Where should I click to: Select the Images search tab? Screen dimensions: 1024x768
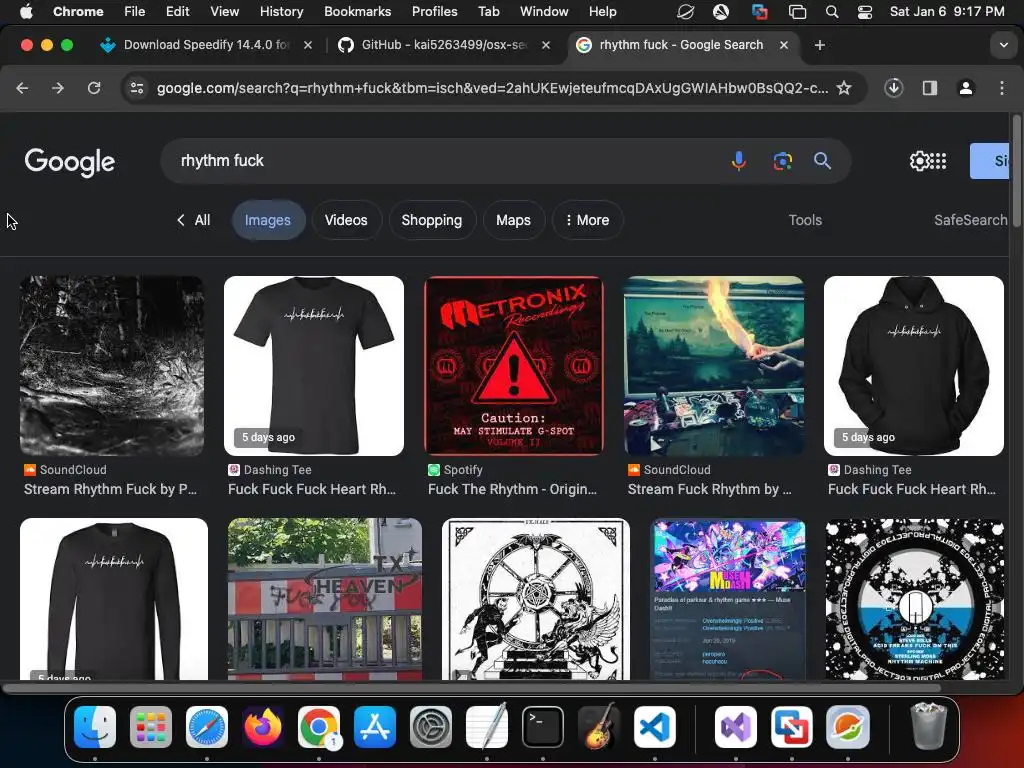click(268, 220)
